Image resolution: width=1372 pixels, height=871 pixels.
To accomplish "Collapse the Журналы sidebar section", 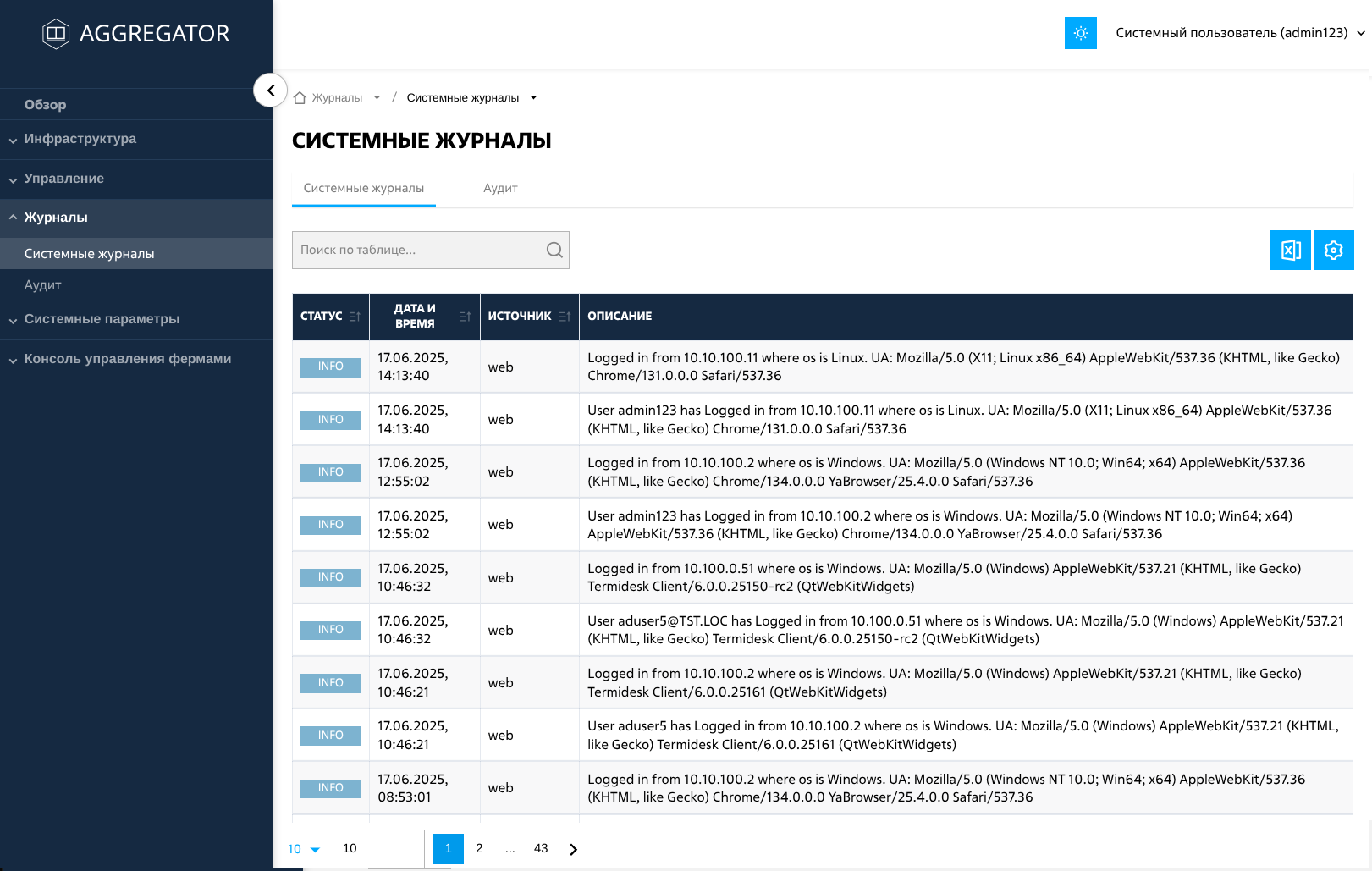I will tap(56, 218).
